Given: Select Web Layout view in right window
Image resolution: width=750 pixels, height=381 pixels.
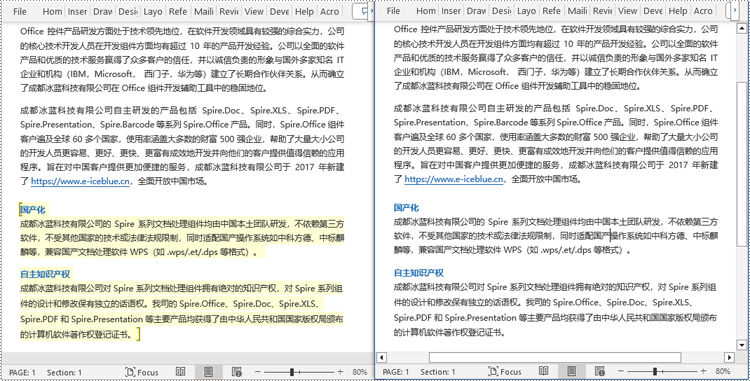Looking at the screenshot, I should (600, 372).
